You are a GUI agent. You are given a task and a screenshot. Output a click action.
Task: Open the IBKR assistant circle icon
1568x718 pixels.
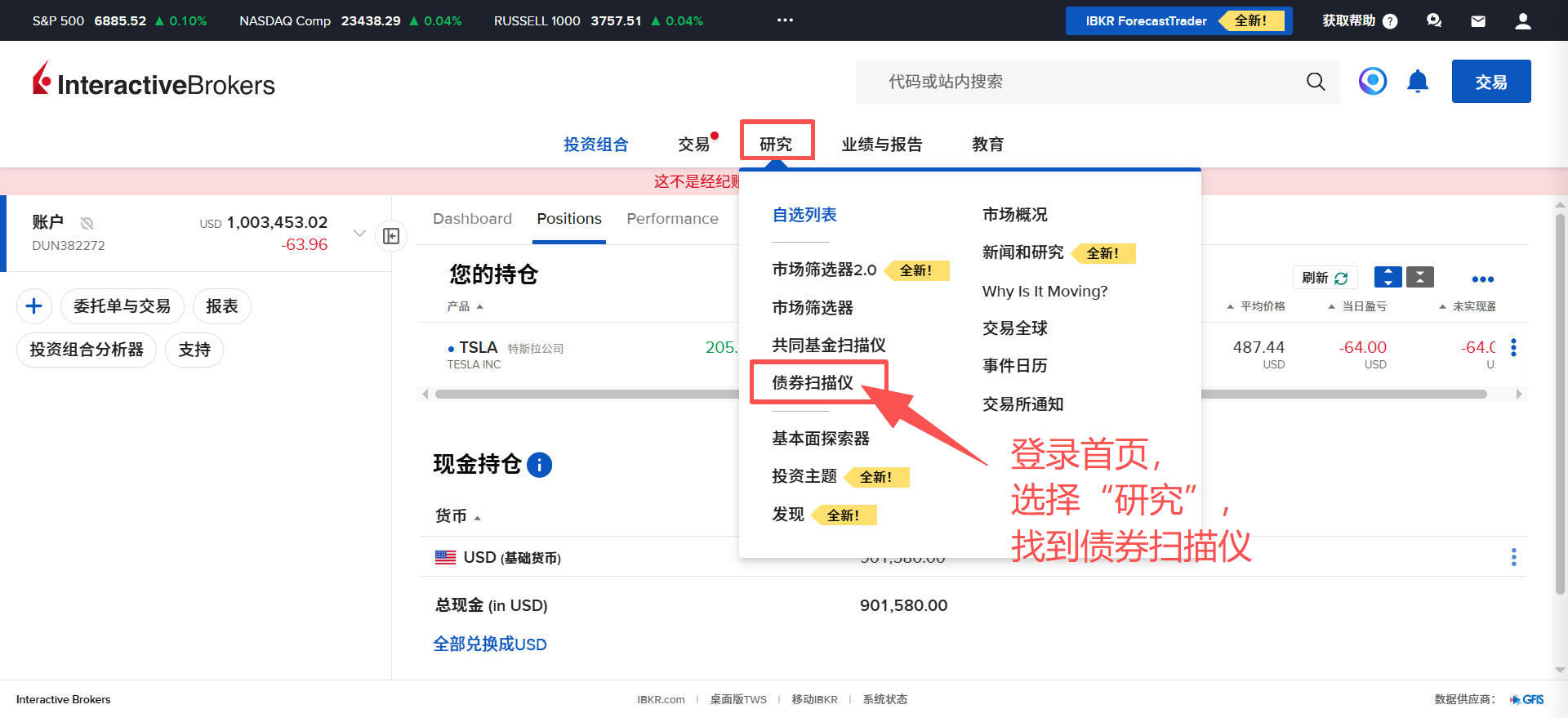(x=1373, y=81)
